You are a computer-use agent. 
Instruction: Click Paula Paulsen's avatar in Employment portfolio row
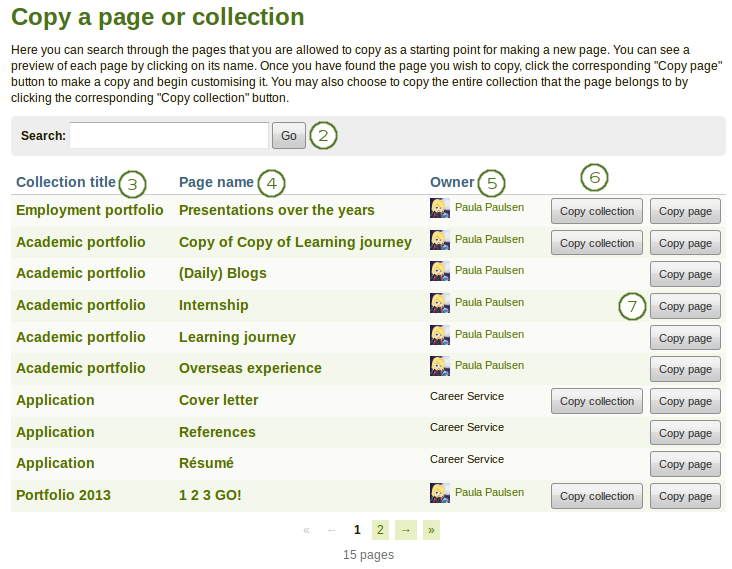pos(440,208)
